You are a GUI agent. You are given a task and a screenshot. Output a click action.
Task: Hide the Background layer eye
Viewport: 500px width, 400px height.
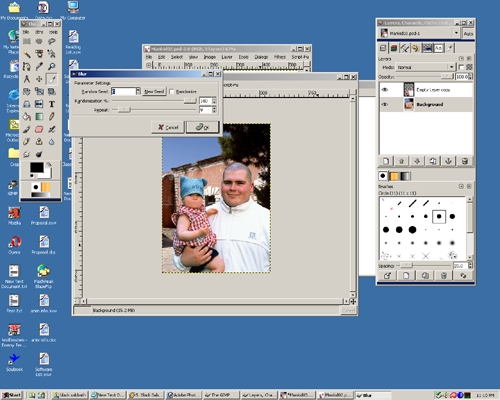(385, 104)
